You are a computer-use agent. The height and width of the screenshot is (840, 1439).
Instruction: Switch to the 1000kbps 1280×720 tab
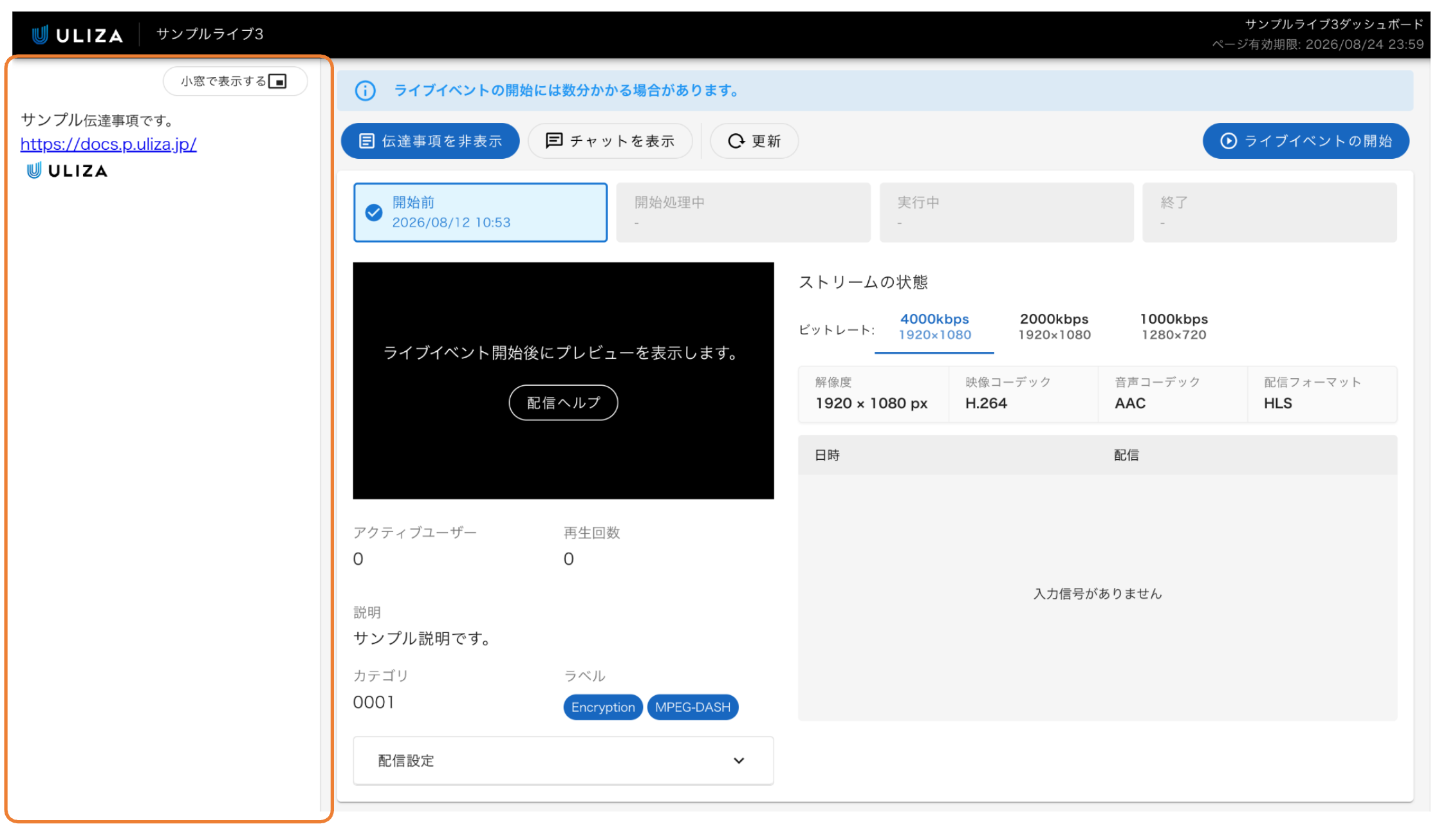tap(1174, 327)
